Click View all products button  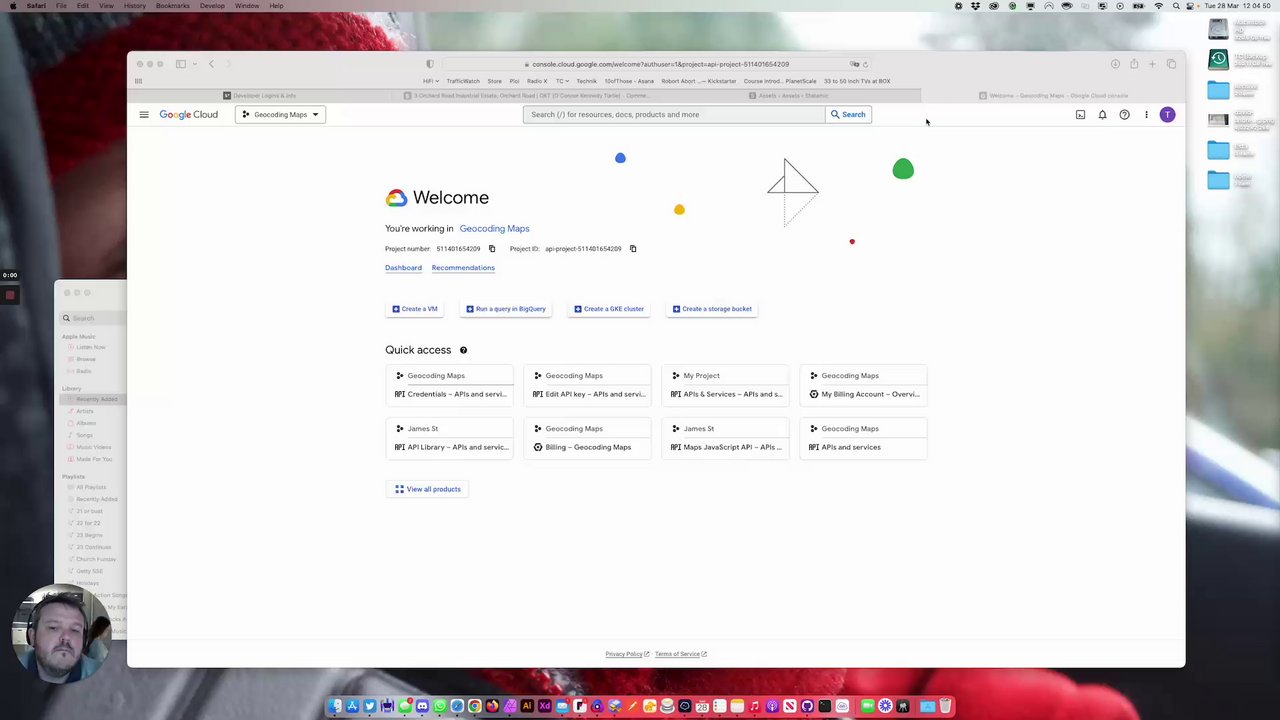coord(428,489)
